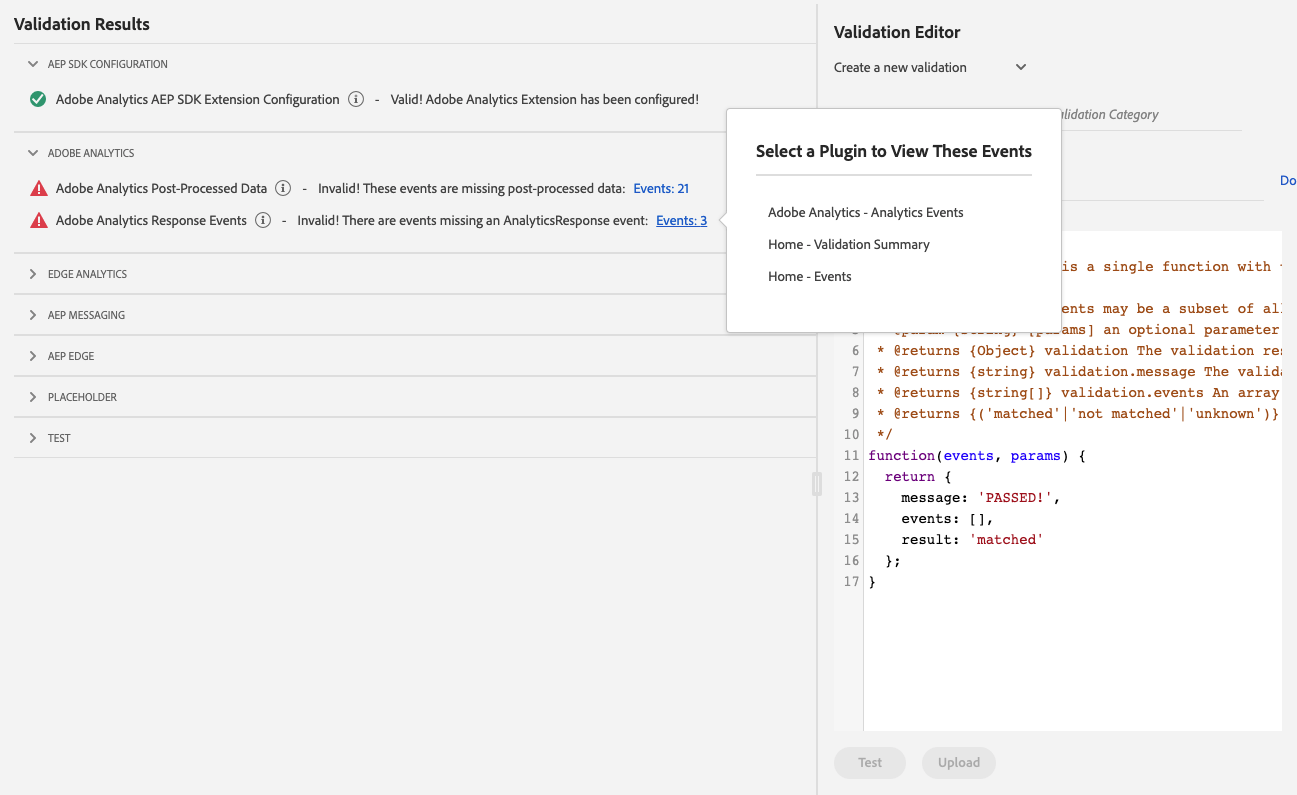The height and width of the screenshot is (795, 1297).
Task: Click info icon beside Adobe Analytics Post-Processed Data
Action: click(283, 188)
